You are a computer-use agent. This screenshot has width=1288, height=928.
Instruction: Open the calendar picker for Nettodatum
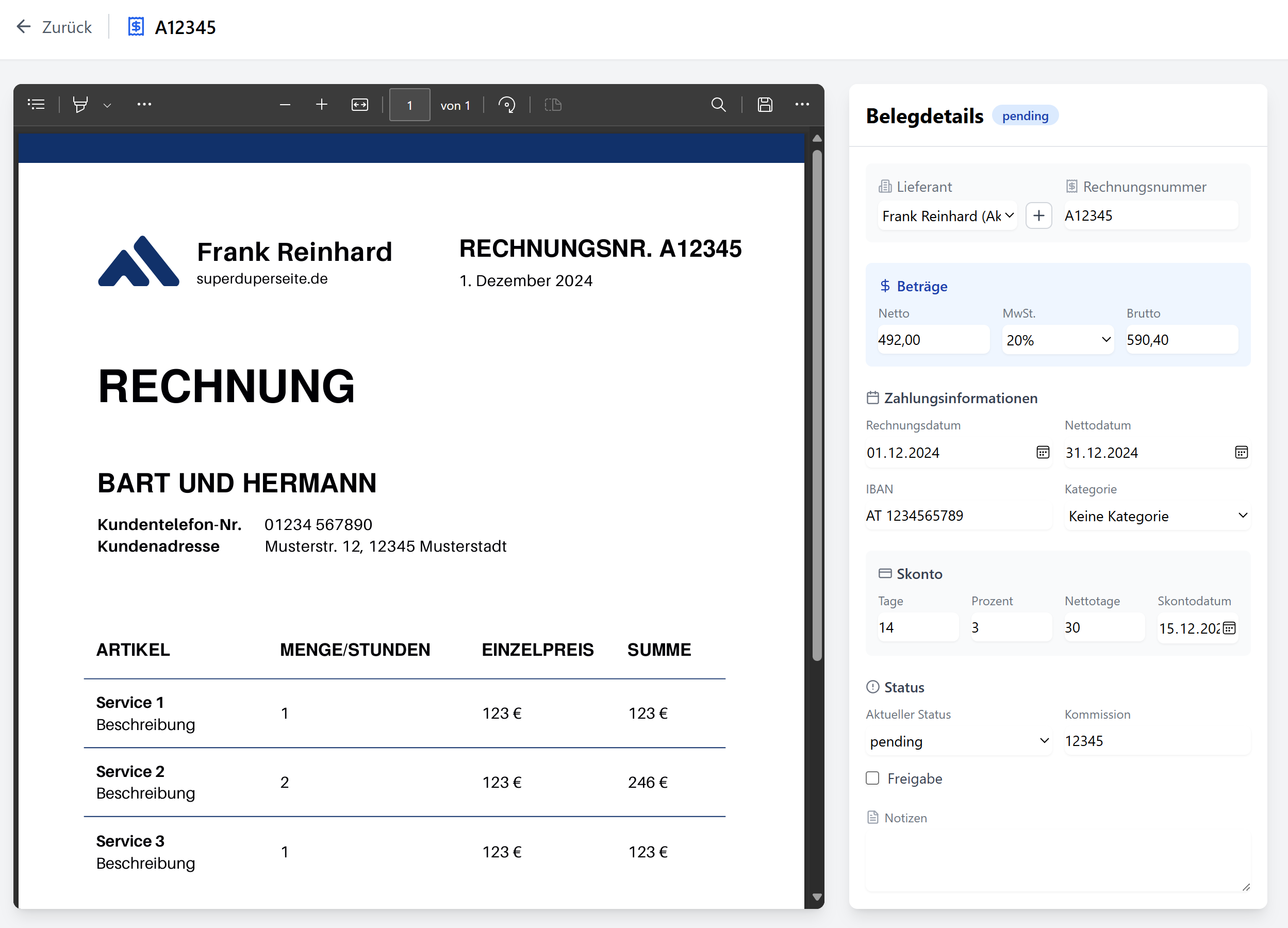coord(1241,452)
